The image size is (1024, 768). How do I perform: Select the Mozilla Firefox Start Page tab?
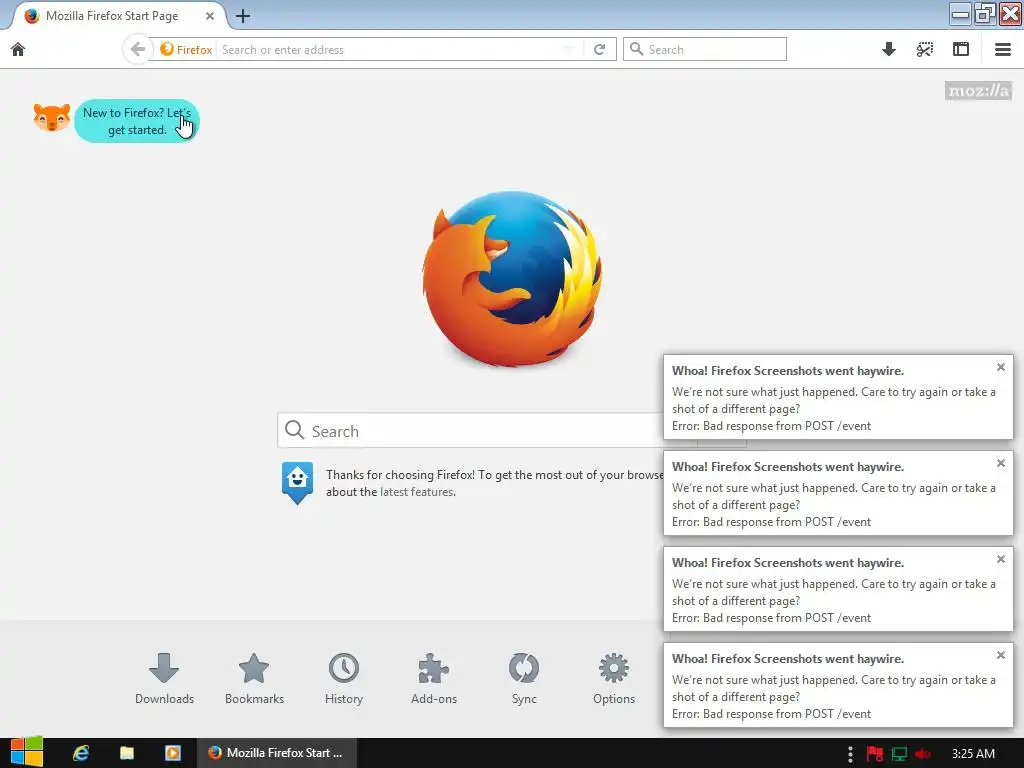coord(116,16)
